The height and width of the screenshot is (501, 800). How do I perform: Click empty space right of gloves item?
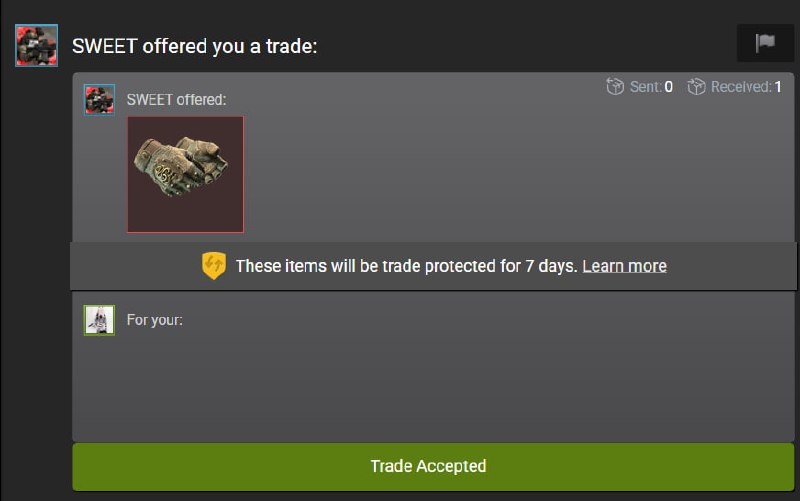tap(518, 174)
